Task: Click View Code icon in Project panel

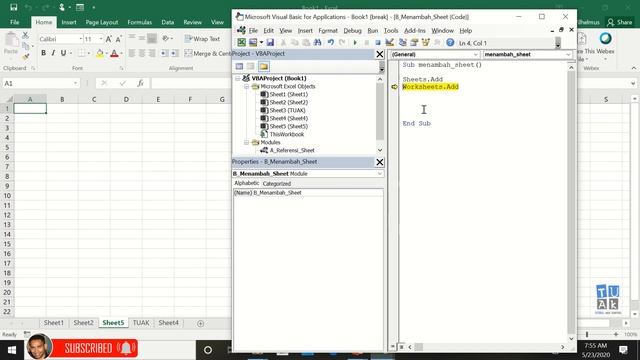Action: (240, 66)
